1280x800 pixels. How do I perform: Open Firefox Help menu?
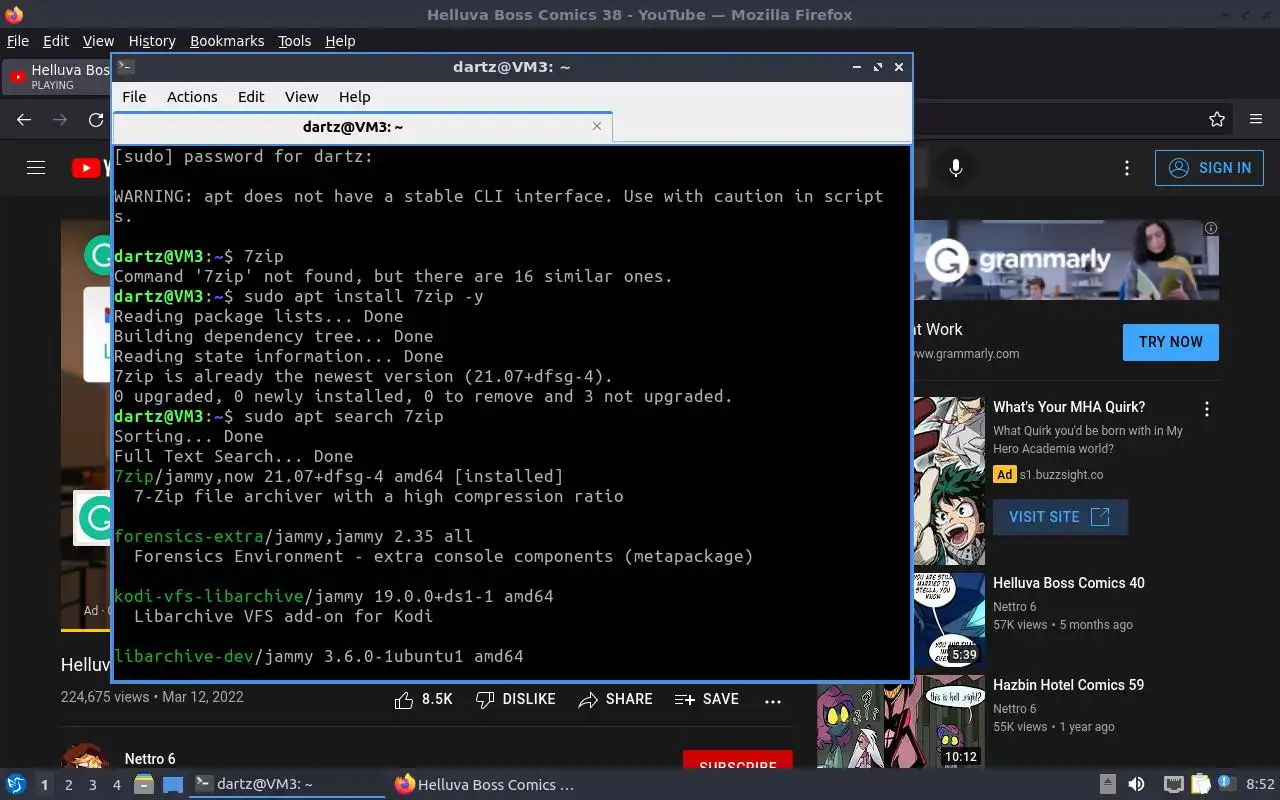340,41
